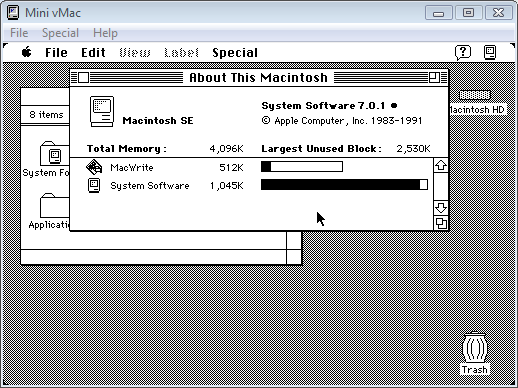Screen dimensions: 518x388
Task: Open Mini vMac File menu
Action: (x=19, y=33)
